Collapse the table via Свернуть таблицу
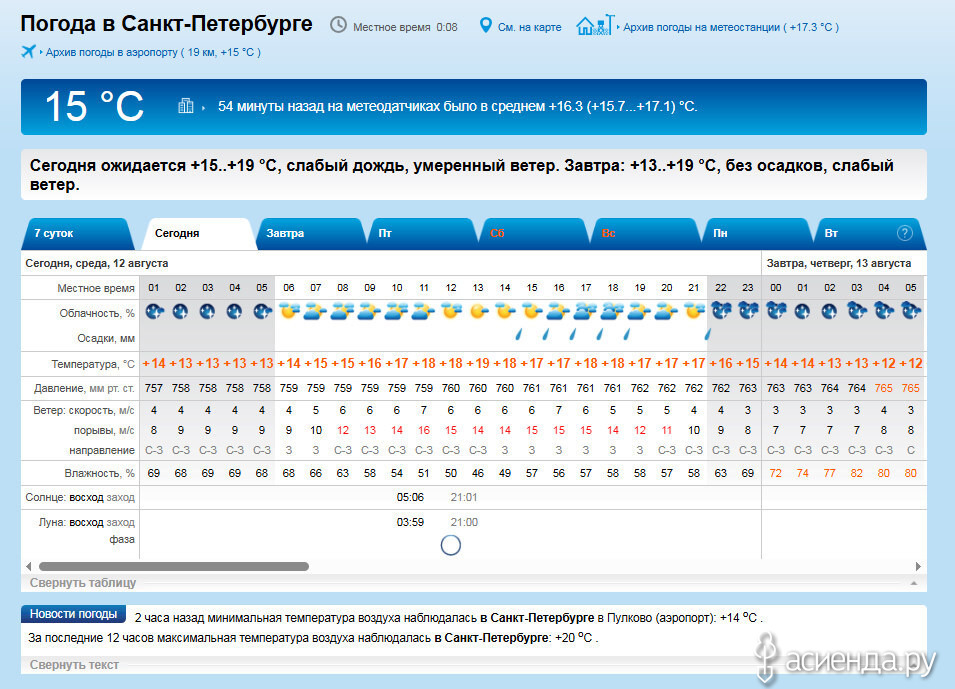The height and width of the screenshot is (689, 955). pyautogui.click(x=83, y=583)
